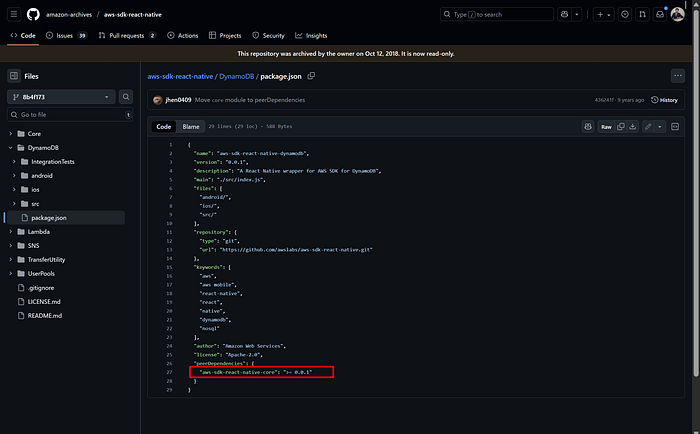Open the .gitignore file
Viewport: 700px width, 434px height.
point(41,288)
